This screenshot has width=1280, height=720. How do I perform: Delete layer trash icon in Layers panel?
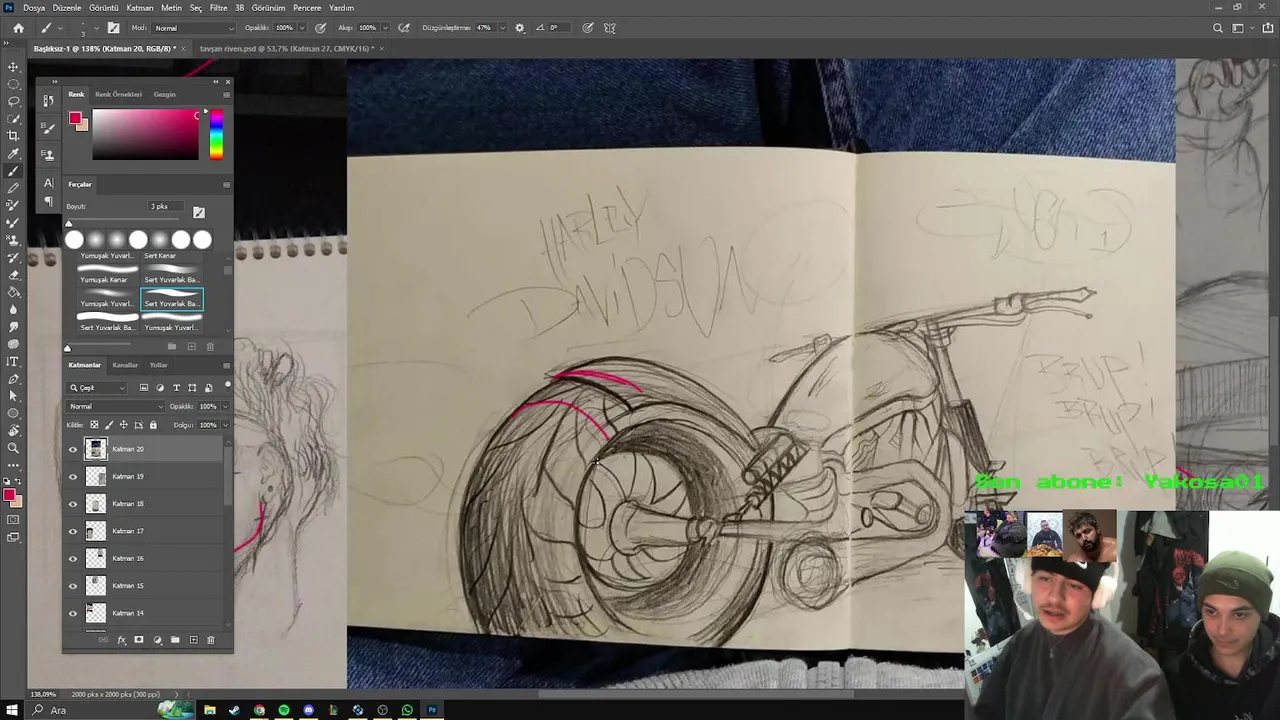(210, 640)
